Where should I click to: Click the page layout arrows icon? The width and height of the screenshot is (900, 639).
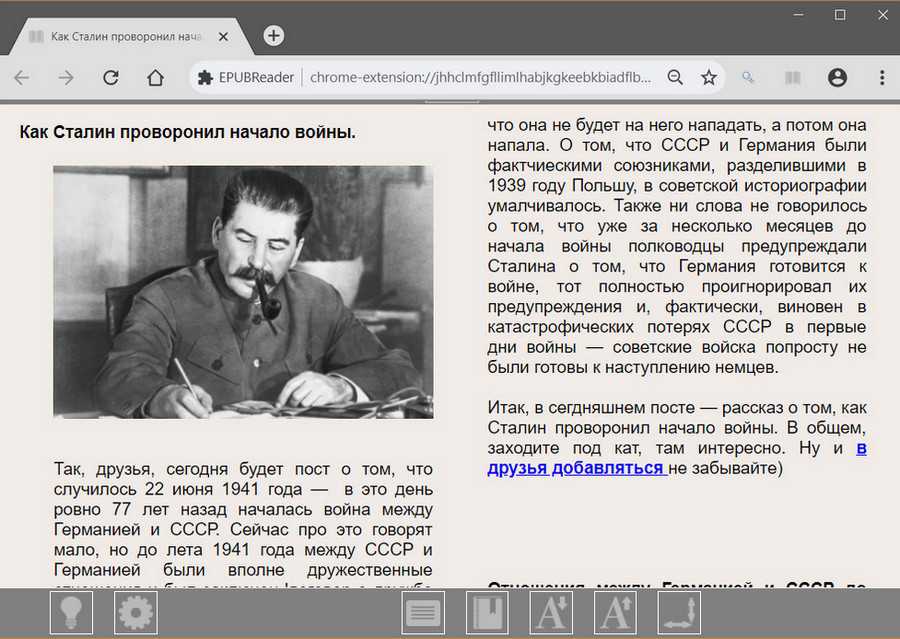[x=679, y=612]
